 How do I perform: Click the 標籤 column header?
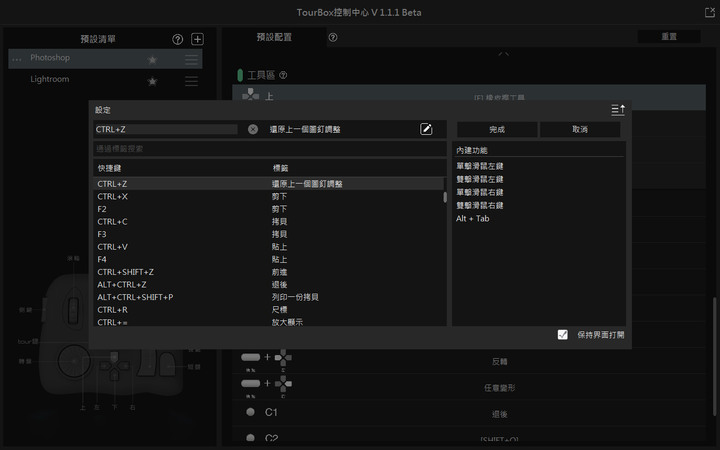point(281,169)
